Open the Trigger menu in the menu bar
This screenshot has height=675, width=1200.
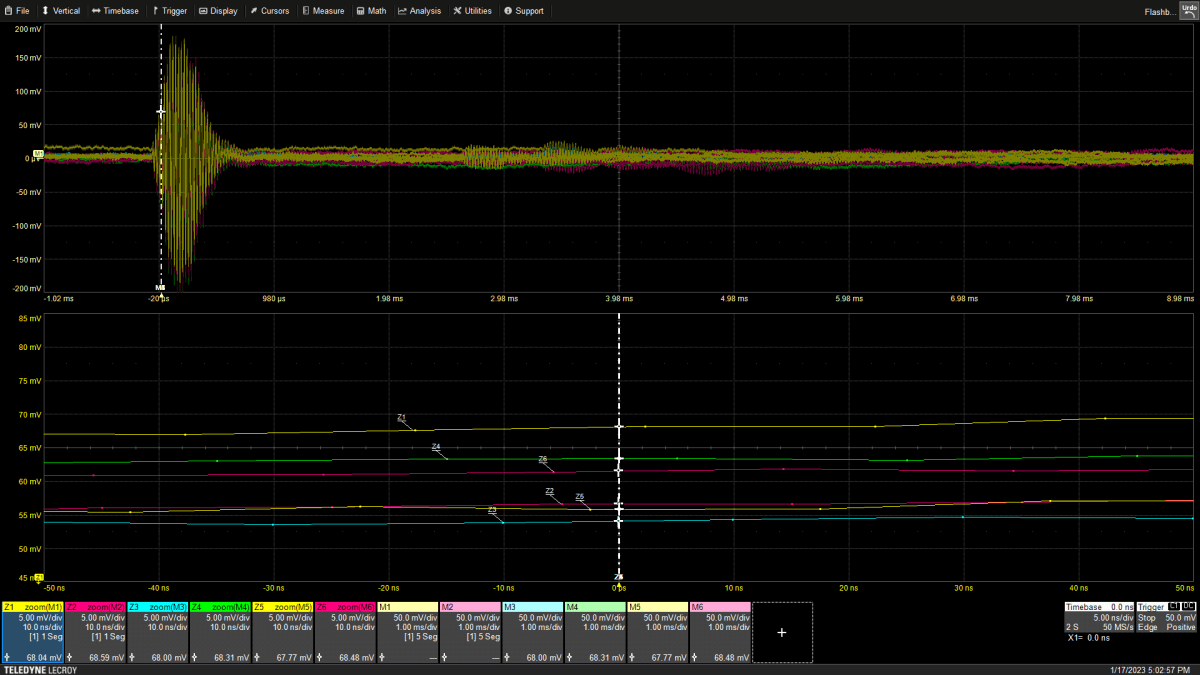(x=170, y=11)
